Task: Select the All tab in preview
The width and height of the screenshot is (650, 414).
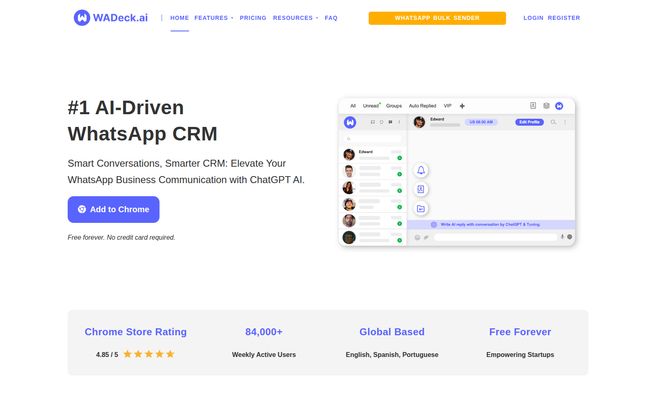Action: pos(353,106)
